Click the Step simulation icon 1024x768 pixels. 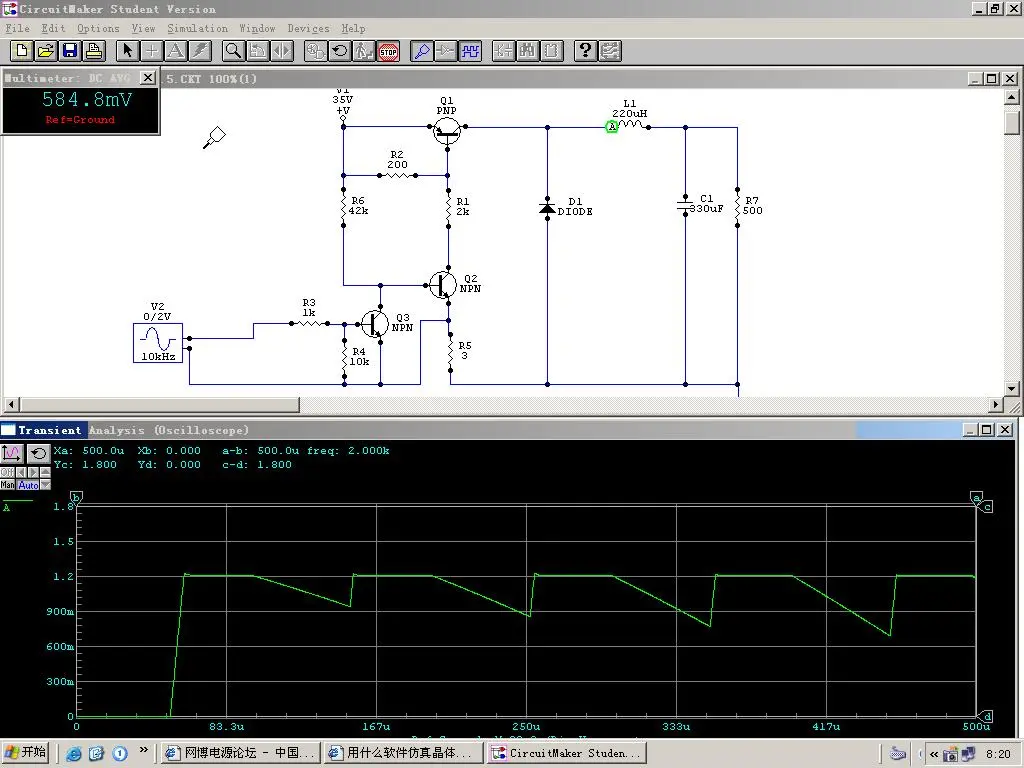364,51
